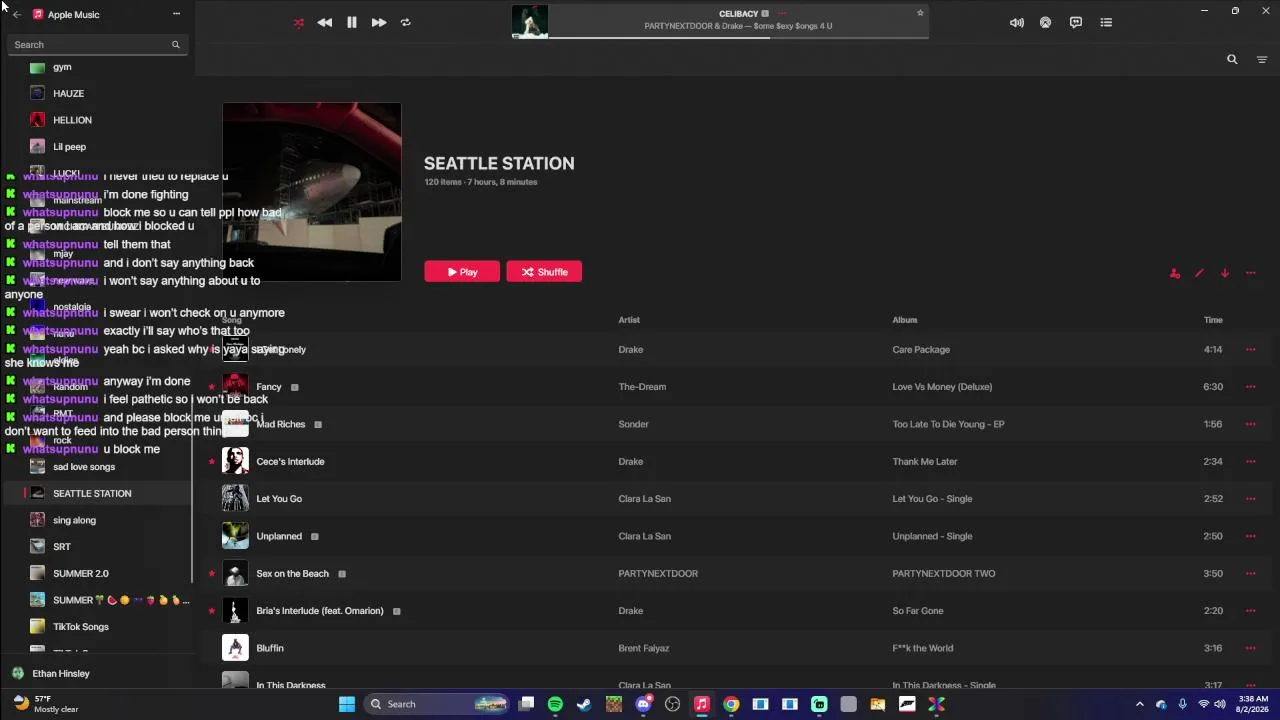
Task: Open the volume control
Action: 1017,22
